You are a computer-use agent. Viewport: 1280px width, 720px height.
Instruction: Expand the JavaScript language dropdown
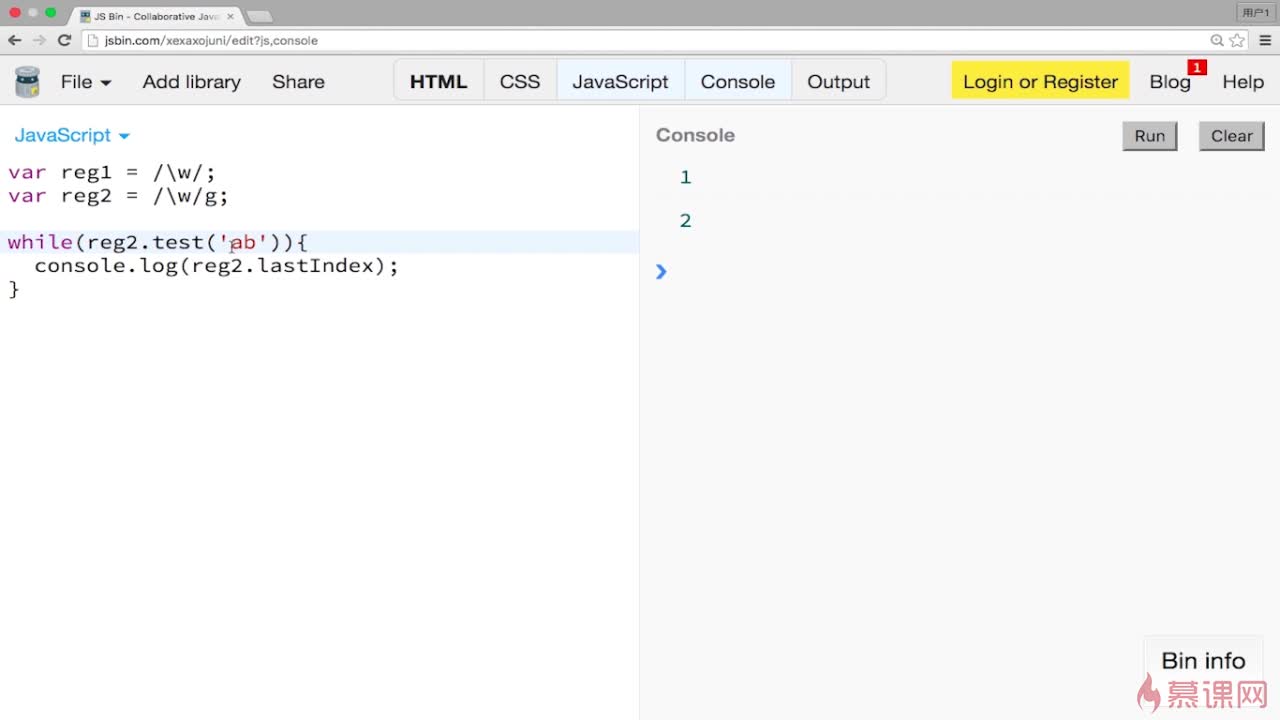pos(72,136)
